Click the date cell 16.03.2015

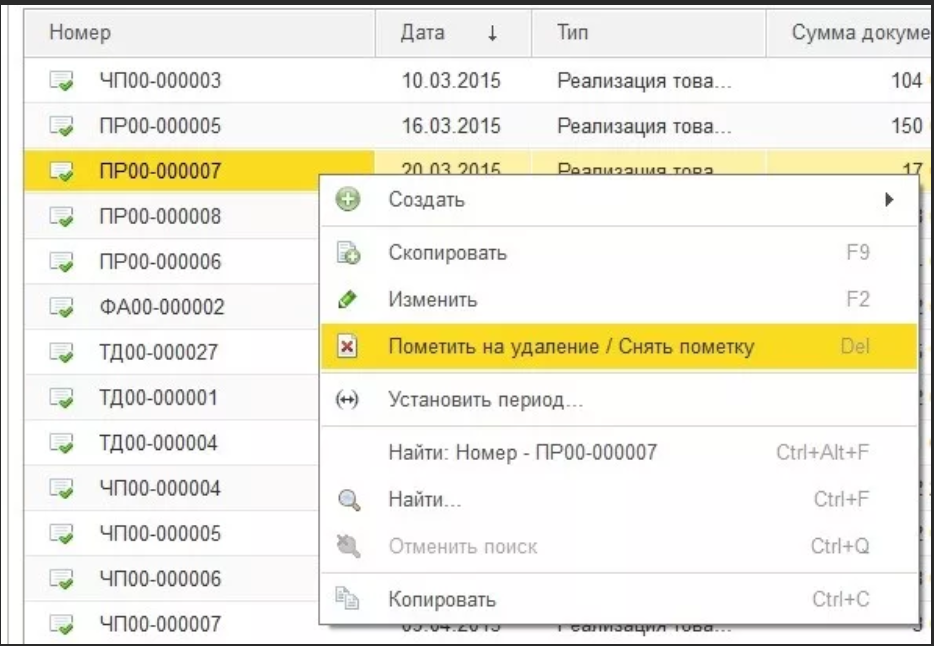451,126
